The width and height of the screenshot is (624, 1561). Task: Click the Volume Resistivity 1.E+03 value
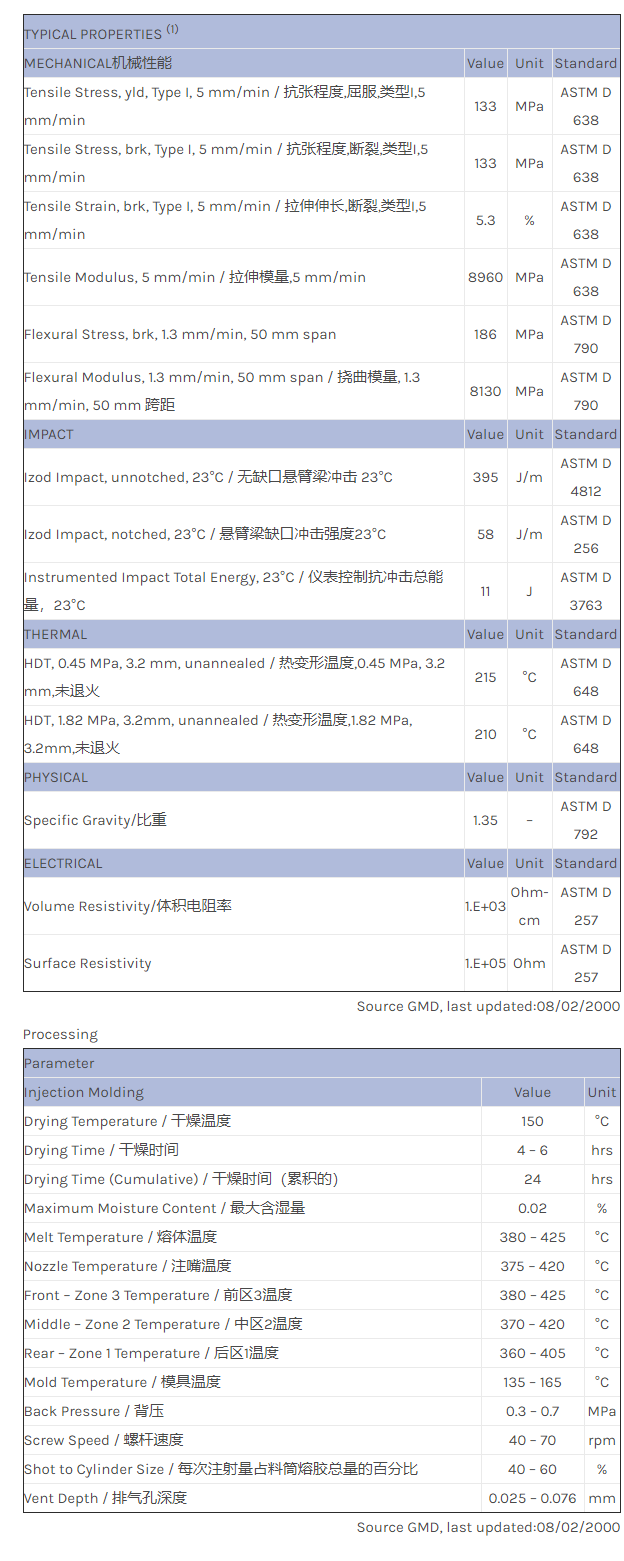(485, 906)
